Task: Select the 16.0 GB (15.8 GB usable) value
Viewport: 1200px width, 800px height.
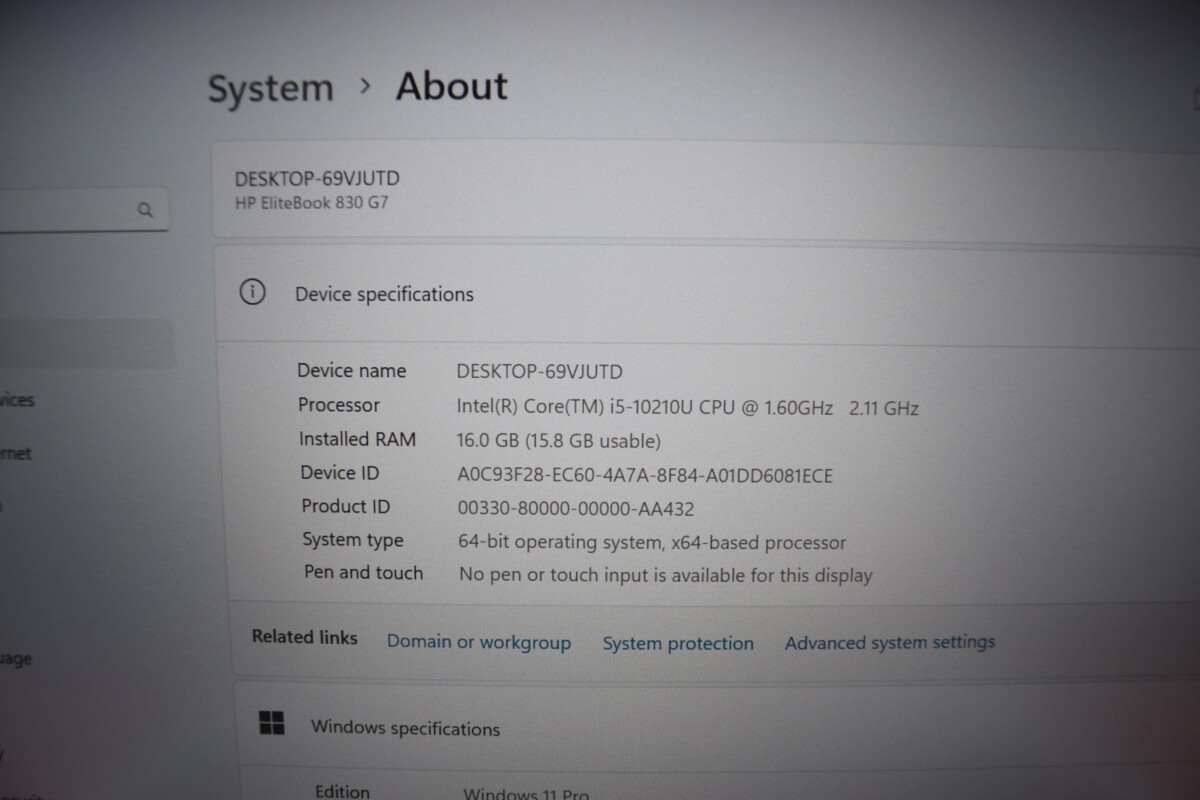Action: pyautogui.click(x=559, y=441)
